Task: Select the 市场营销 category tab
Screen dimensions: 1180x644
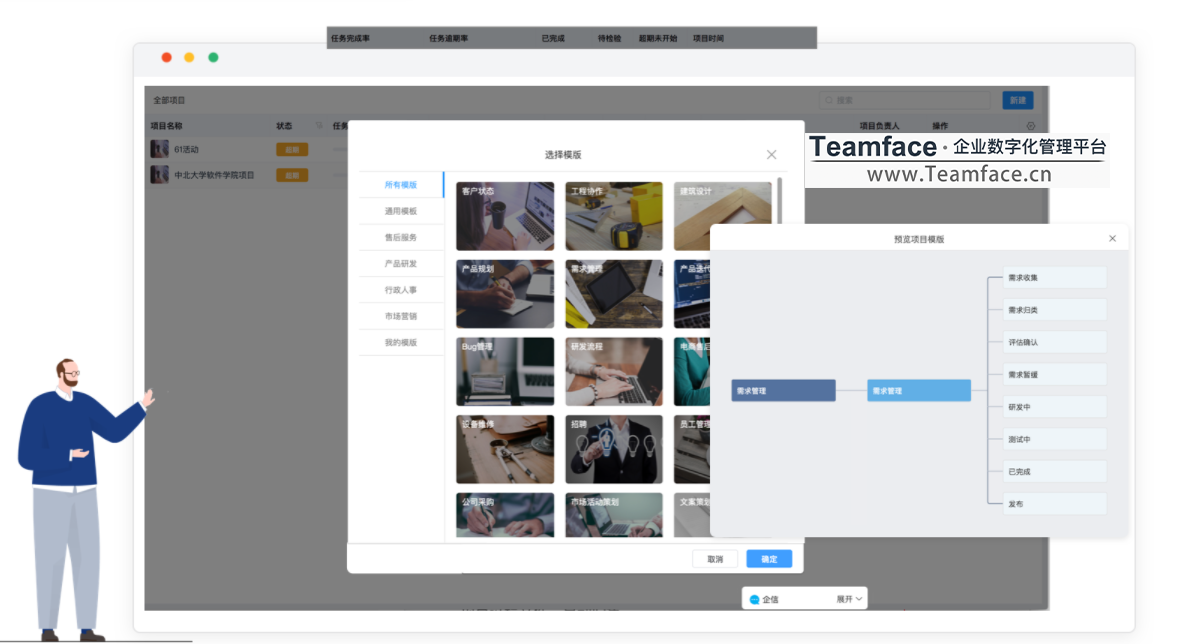Action: point(400,316)
